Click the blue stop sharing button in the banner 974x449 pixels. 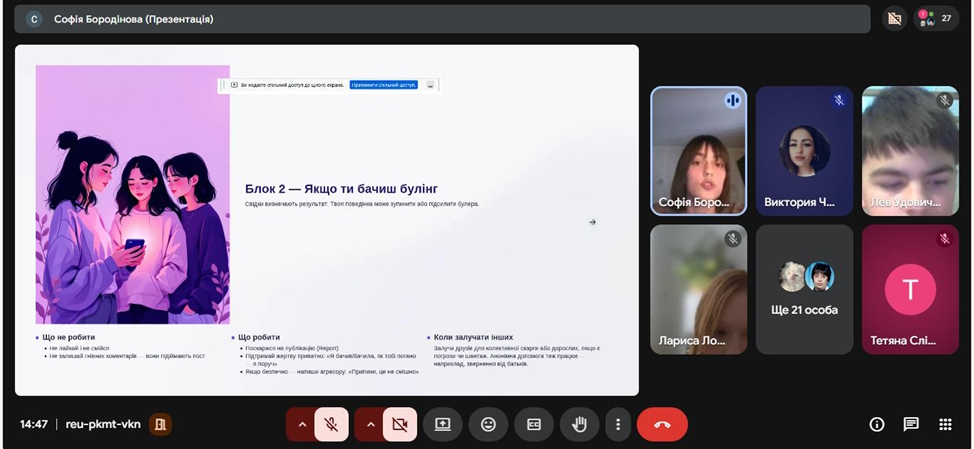[383, 85]
